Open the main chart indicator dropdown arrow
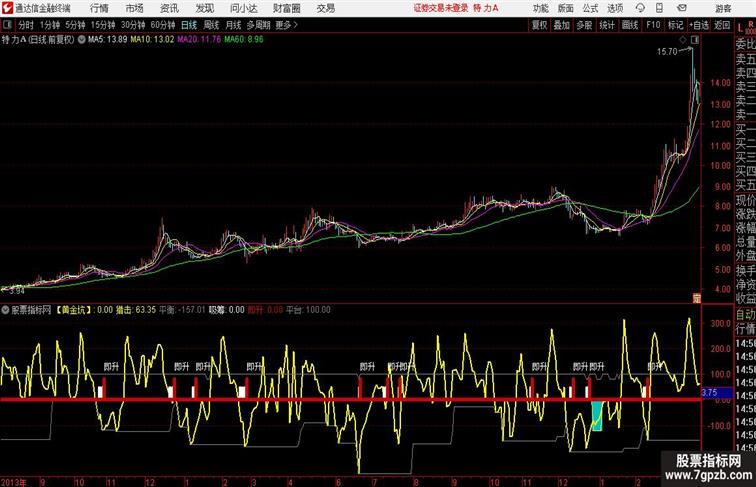The height and width of the screenshot is (487, 756). (x=81, y=40)
